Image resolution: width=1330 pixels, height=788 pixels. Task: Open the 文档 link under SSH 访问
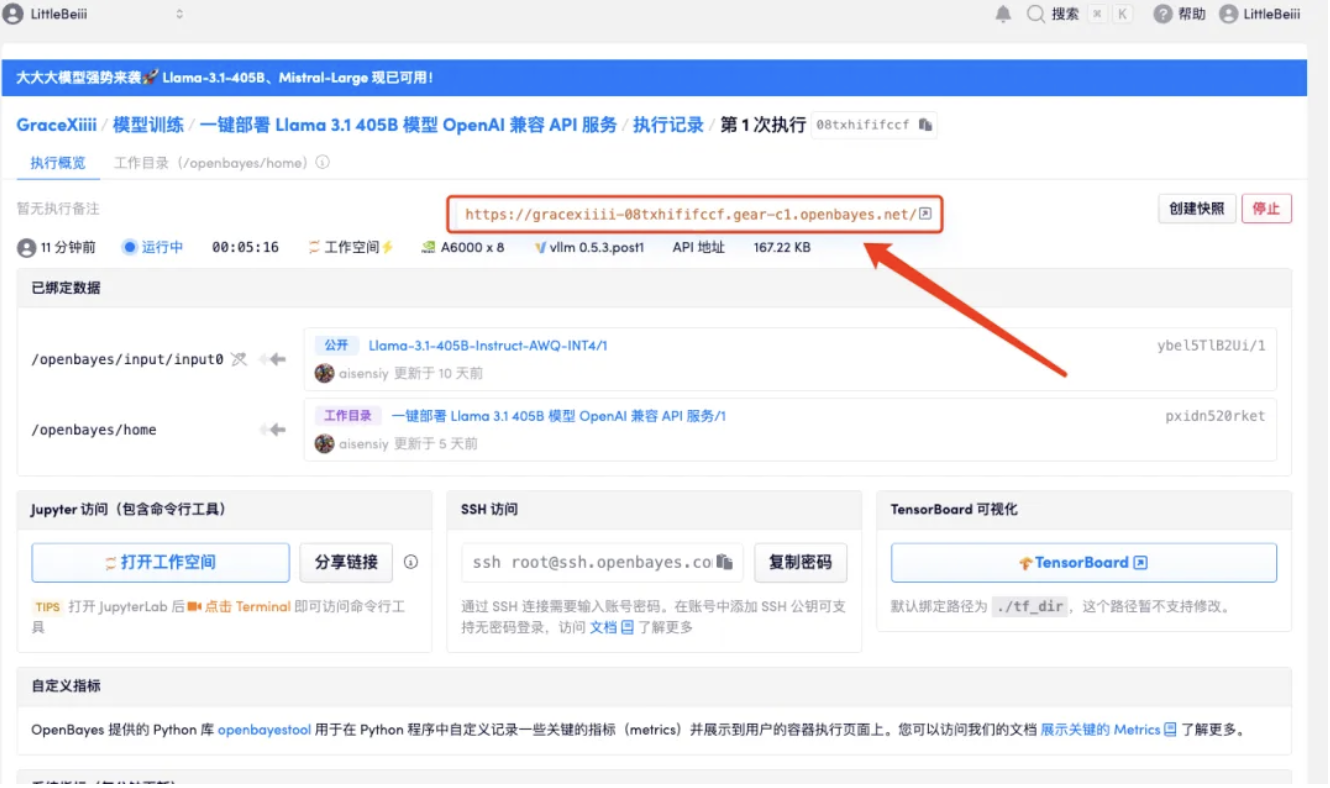[603, 627]
